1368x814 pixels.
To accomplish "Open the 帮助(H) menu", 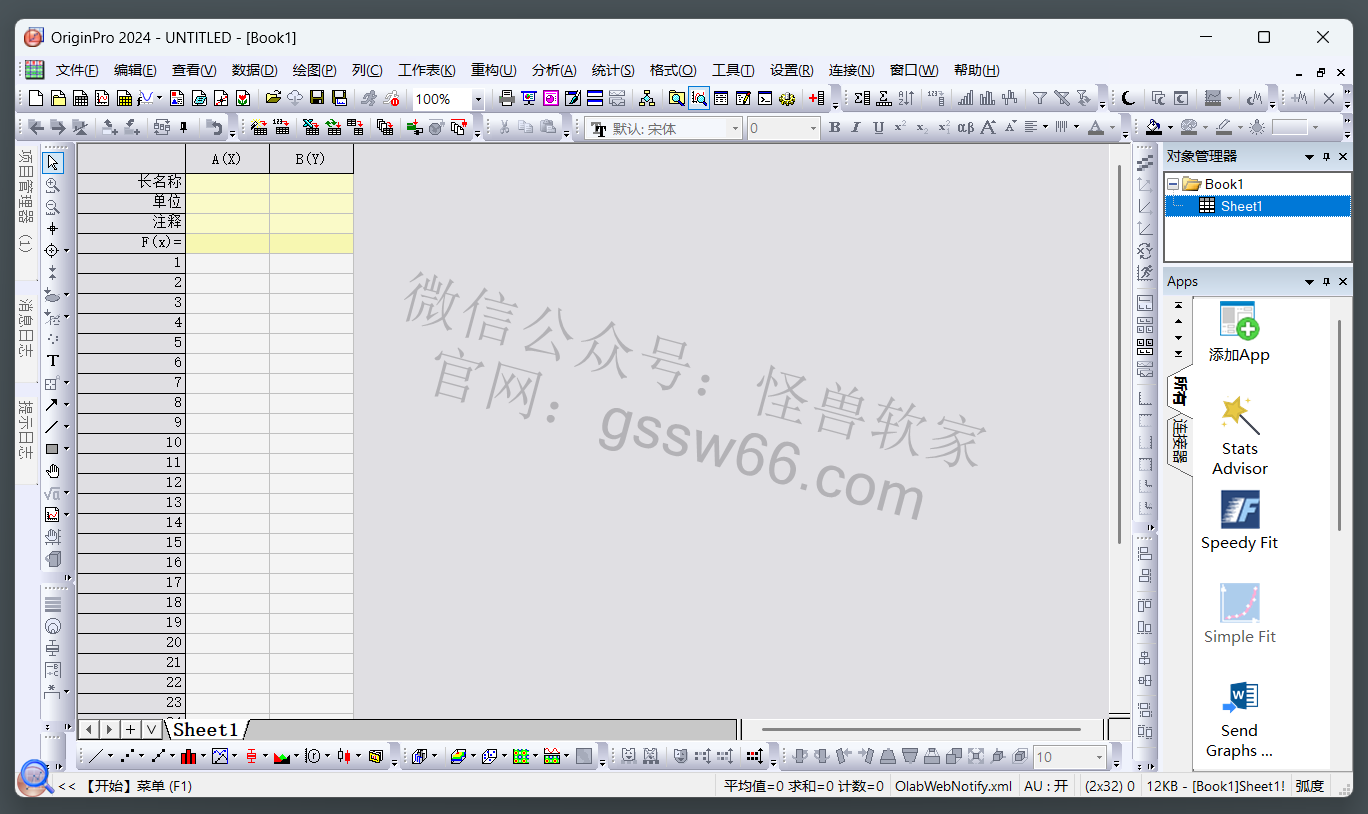I will [977, 70].
